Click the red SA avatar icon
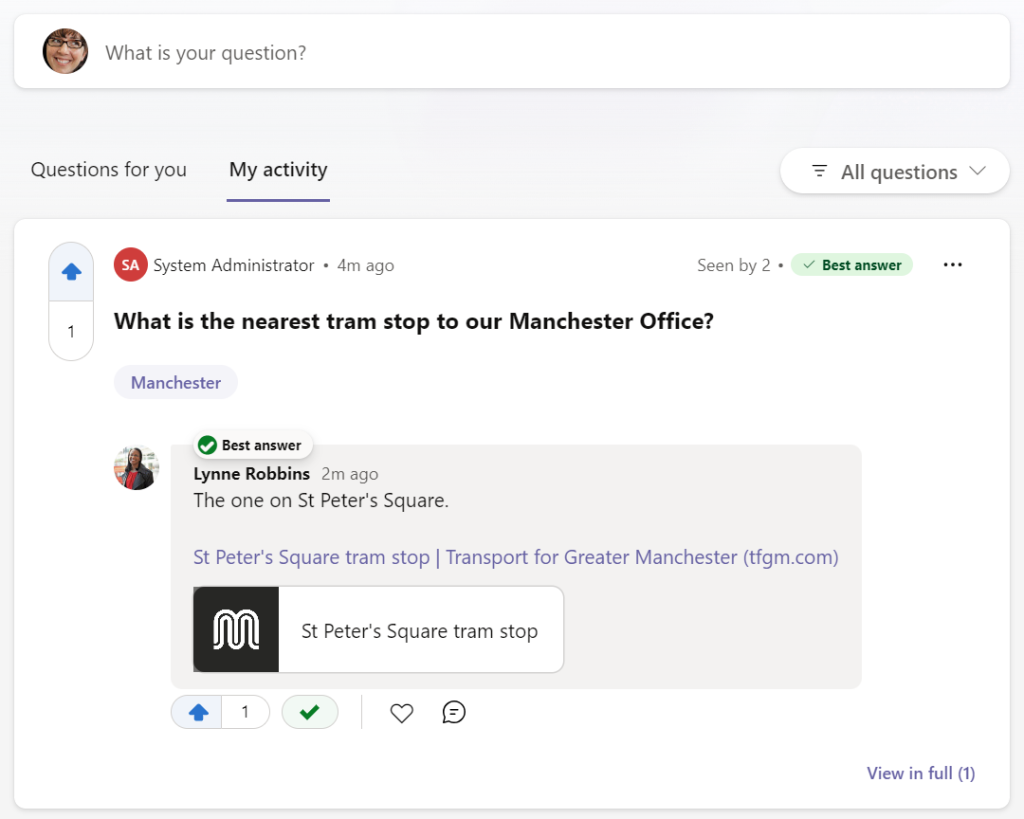This screenshot has width=1024, height=819. click(x=130, y=265)
